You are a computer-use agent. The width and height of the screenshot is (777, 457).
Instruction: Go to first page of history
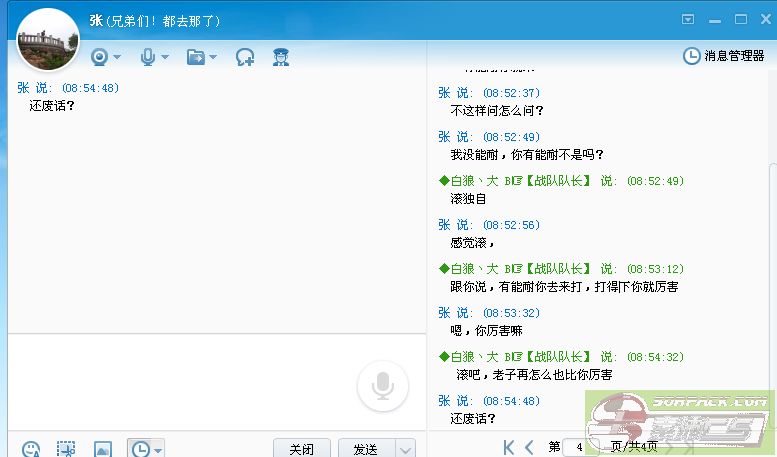pyautogui.click(x=510, y=447)
